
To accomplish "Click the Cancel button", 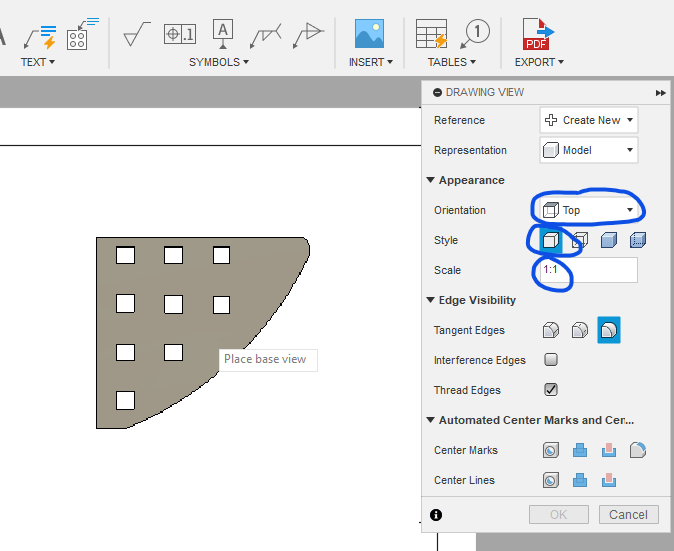I will point(628,514).
